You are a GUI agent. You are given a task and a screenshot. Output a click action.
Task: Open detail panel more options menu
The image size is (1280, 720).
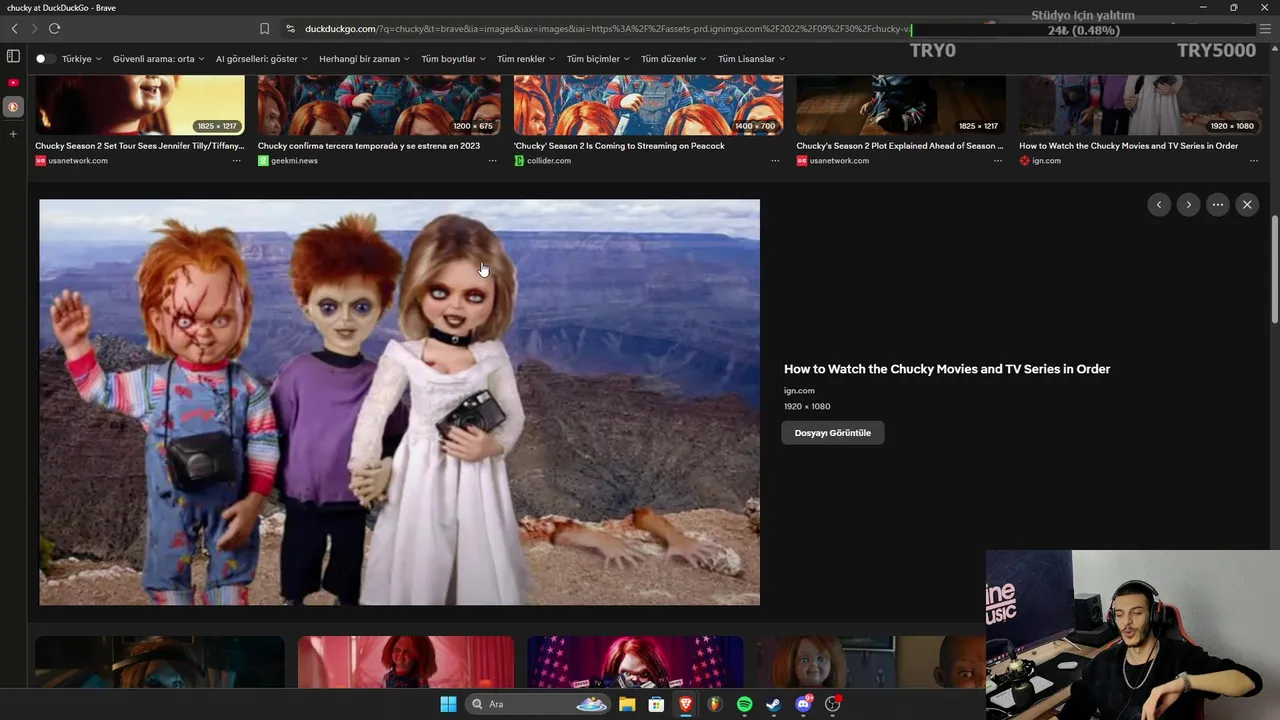point(1217,204)
